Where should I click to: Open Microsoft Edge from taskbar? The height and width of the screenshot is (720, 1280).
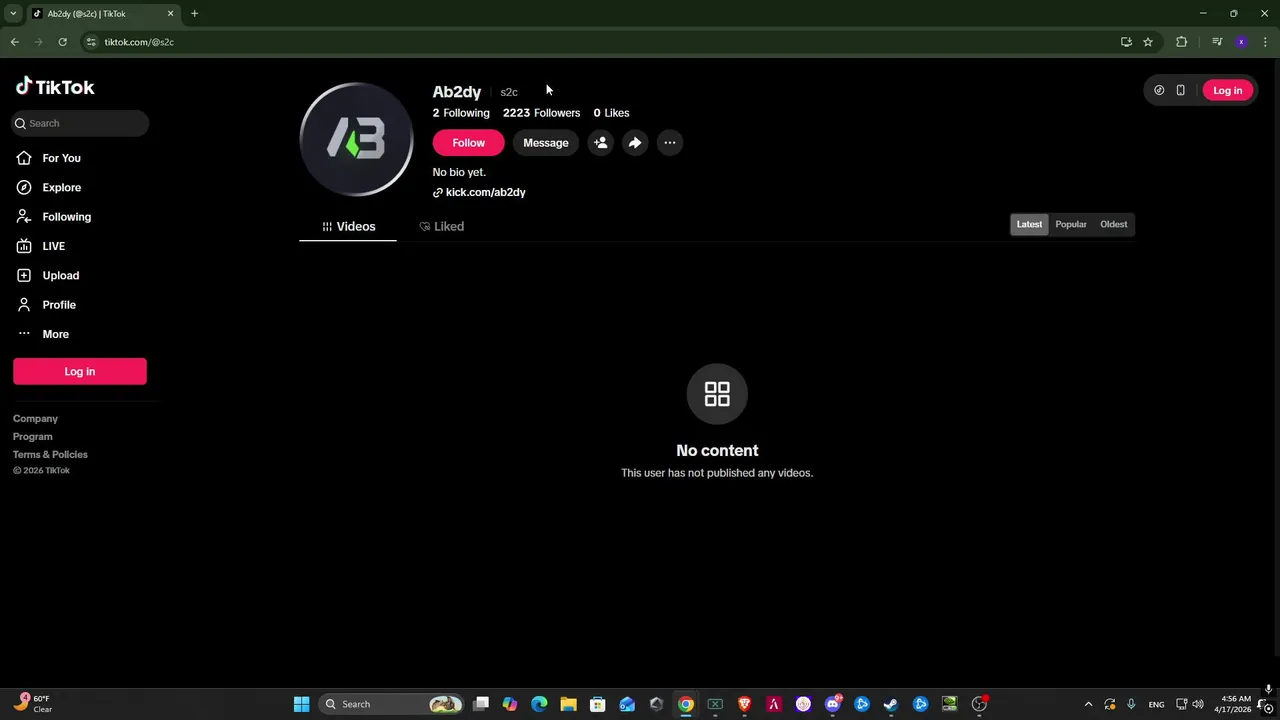click(x=539, y=704)
